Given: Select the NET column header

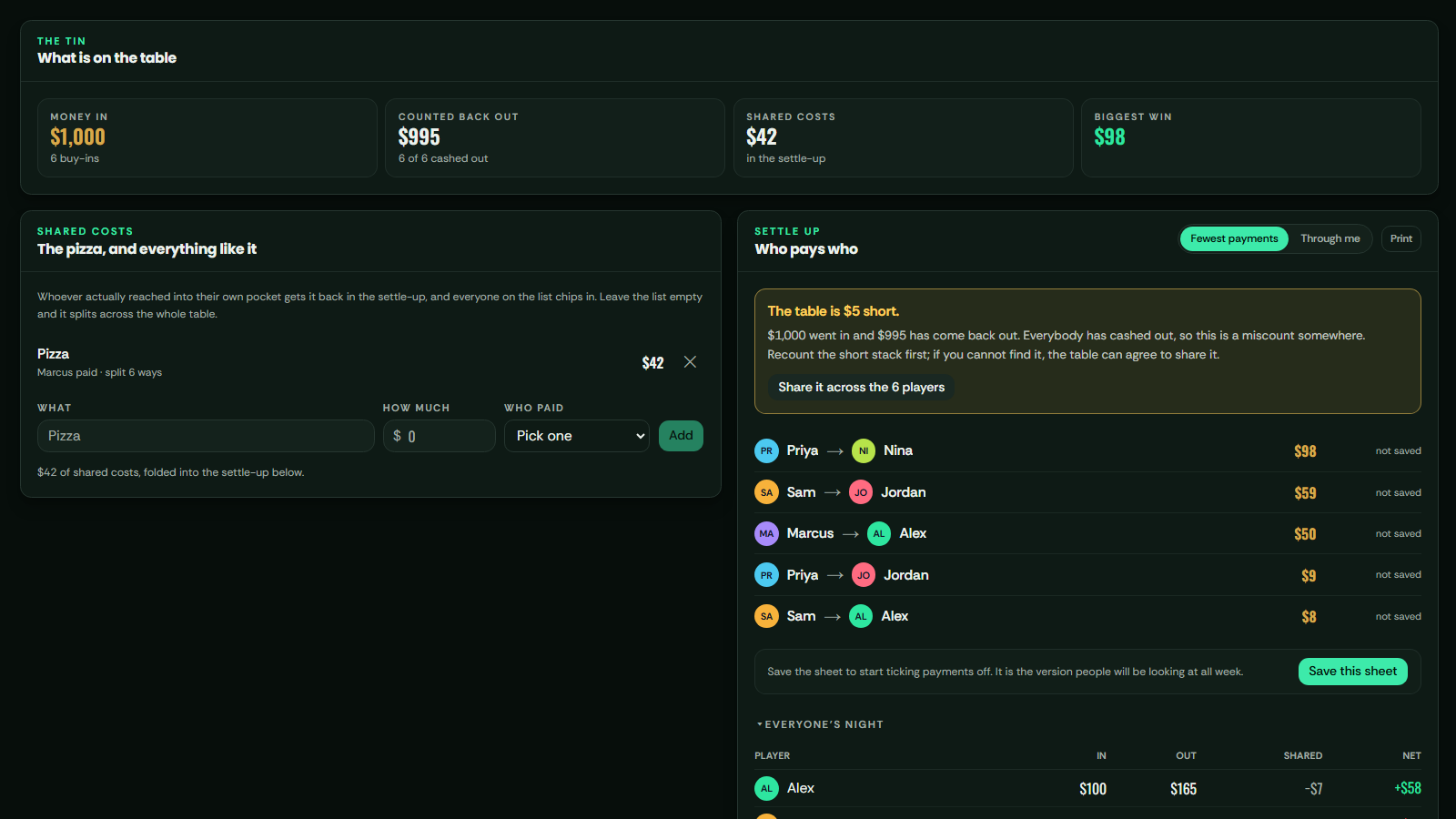Looking at the screenshot, I should 1411,755.
